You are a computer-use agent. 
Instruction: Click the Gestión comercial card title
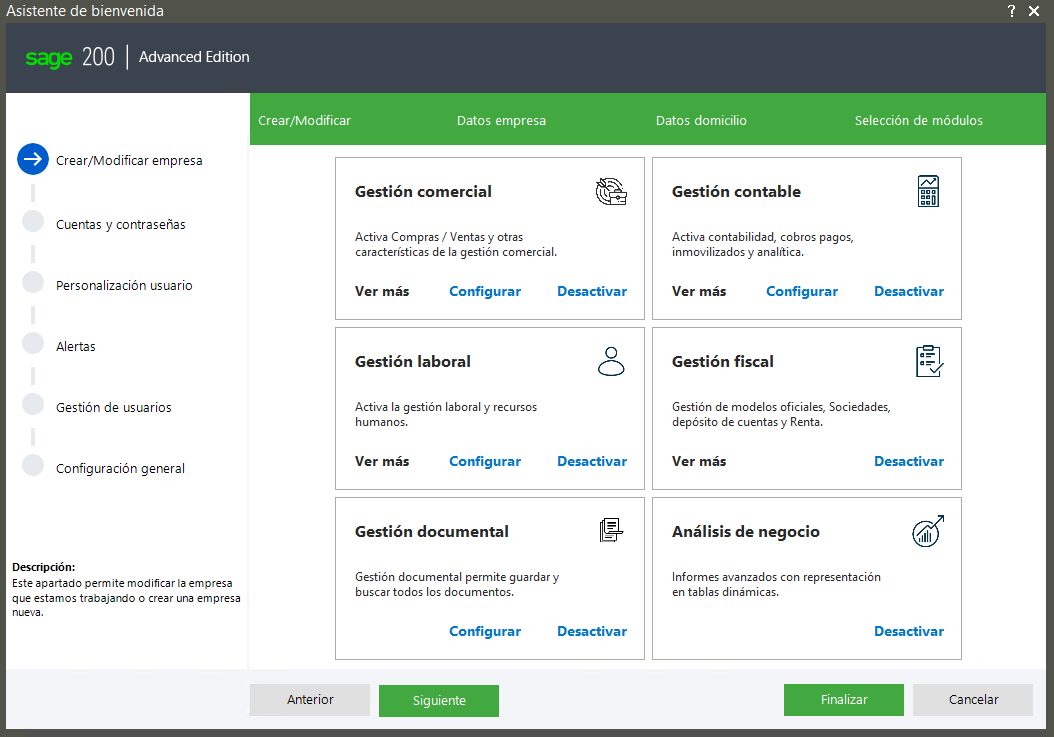coord(423,192)
